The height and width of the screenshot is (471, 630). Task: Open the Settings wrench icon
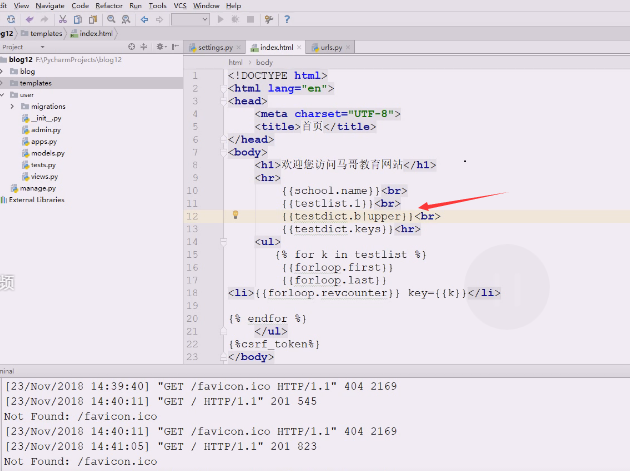269,19
